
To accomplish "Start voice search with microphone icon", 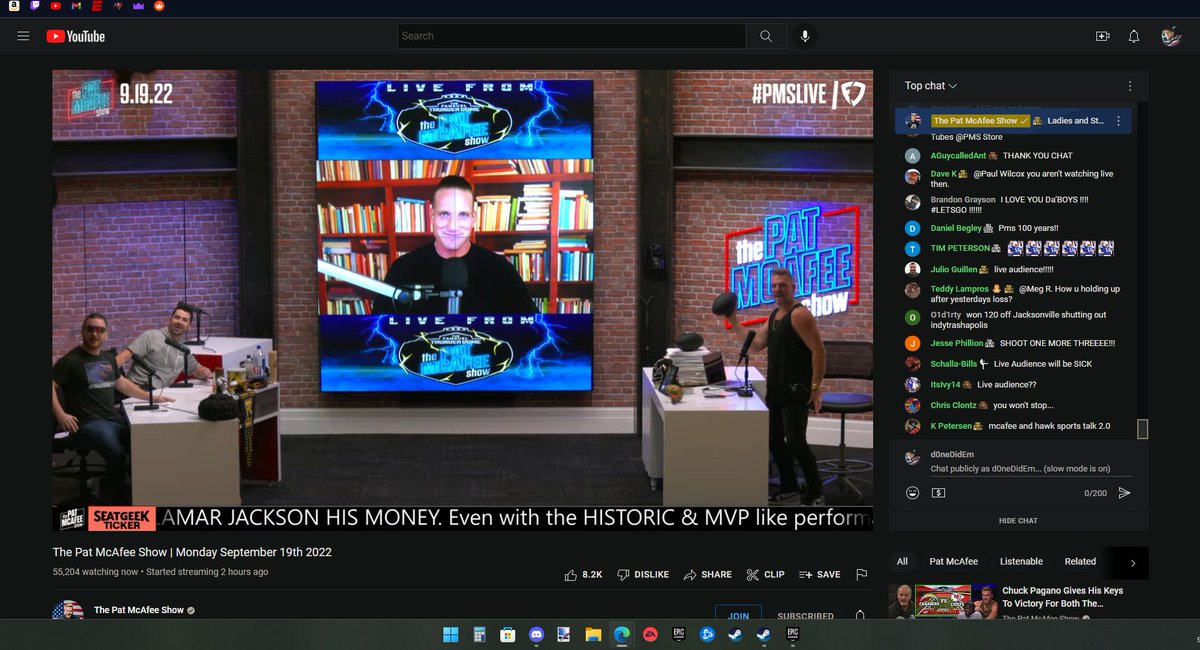I will (x=805, y=36).
